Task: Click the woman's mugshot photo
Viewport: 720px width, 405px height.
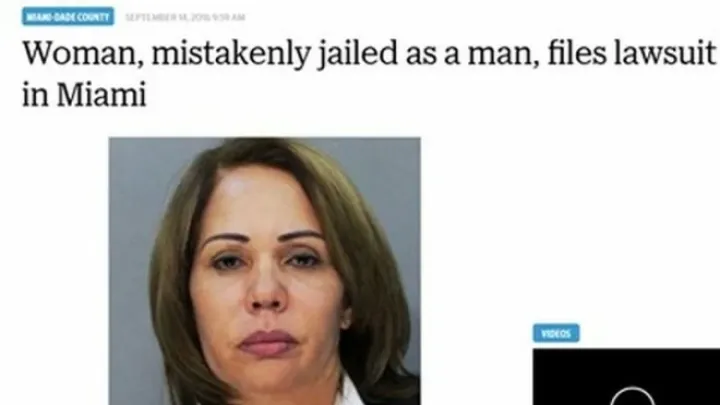Action: point(264,271)
